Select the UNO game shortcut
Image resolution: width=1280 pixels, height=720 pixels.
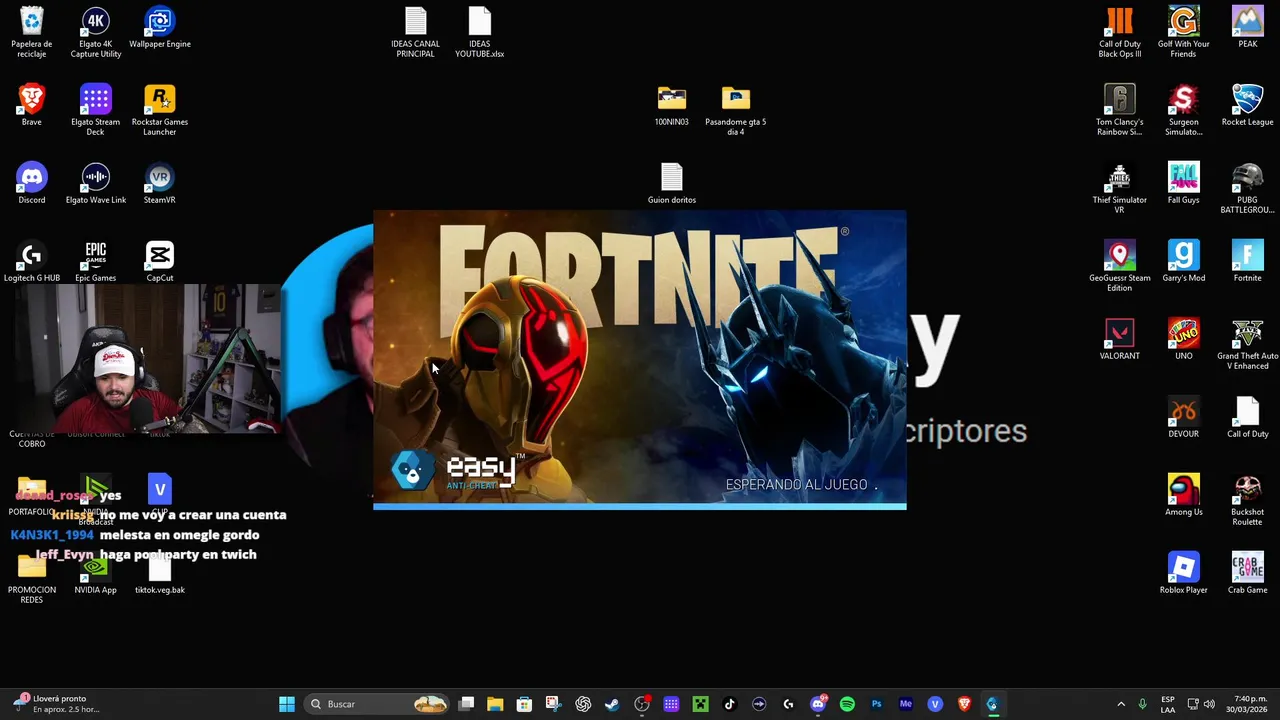(x=1184, y=339)
